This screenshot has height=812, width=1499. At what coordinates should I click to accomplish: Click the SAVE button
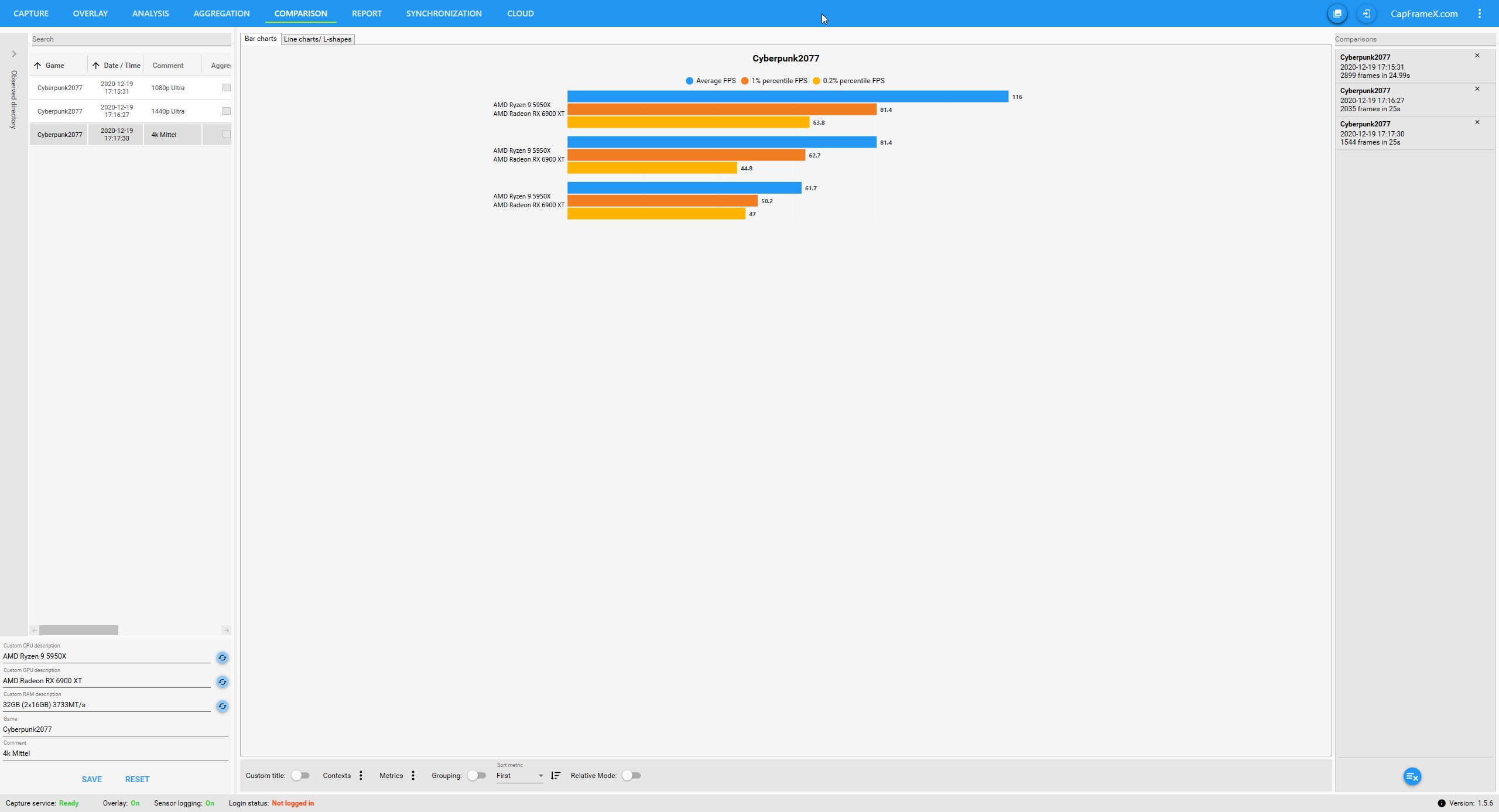[x=91, y=779]
